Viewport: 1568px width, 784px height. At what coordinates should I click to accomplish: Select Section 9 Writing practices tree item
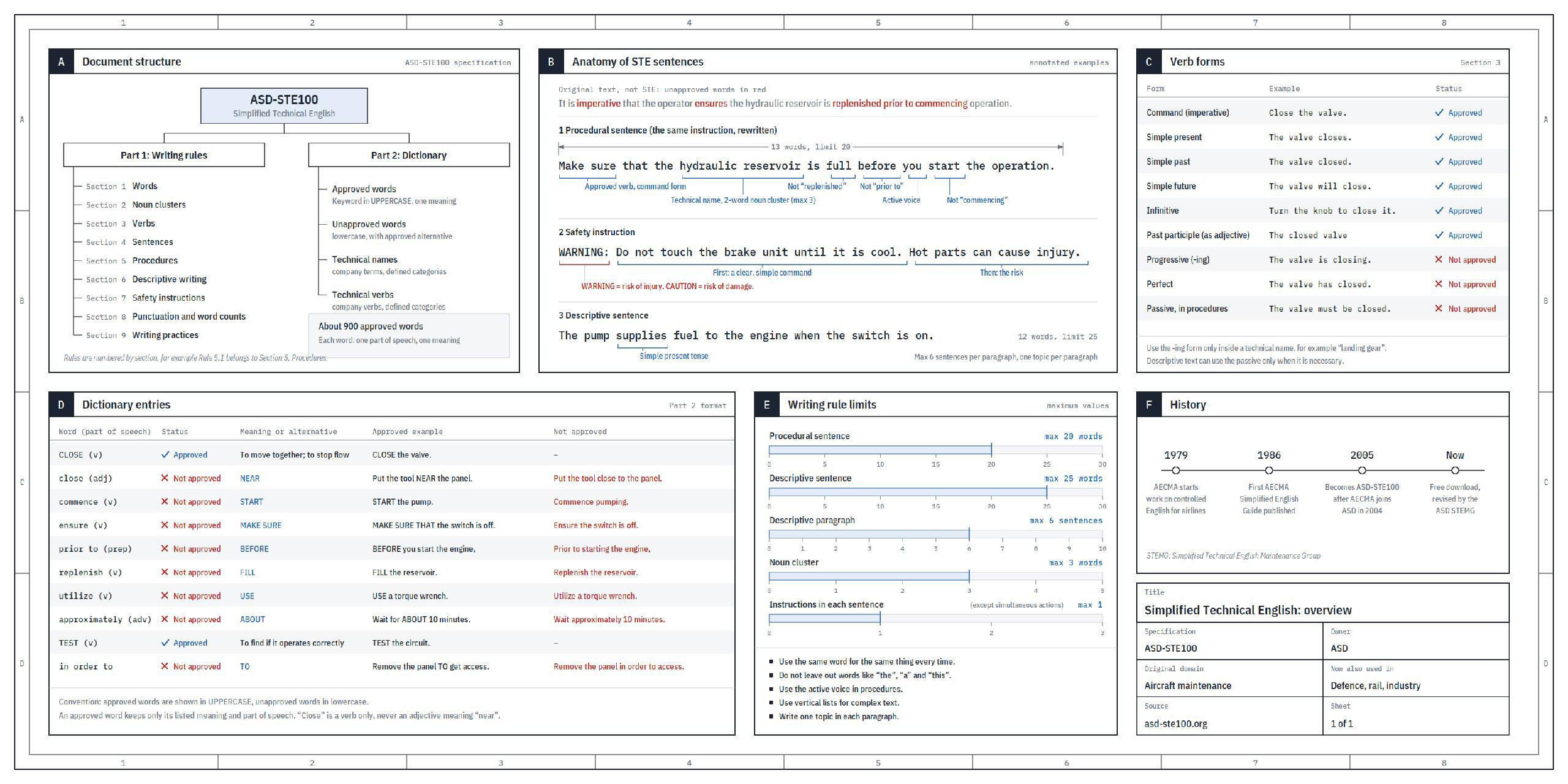[x=142, y=335]
